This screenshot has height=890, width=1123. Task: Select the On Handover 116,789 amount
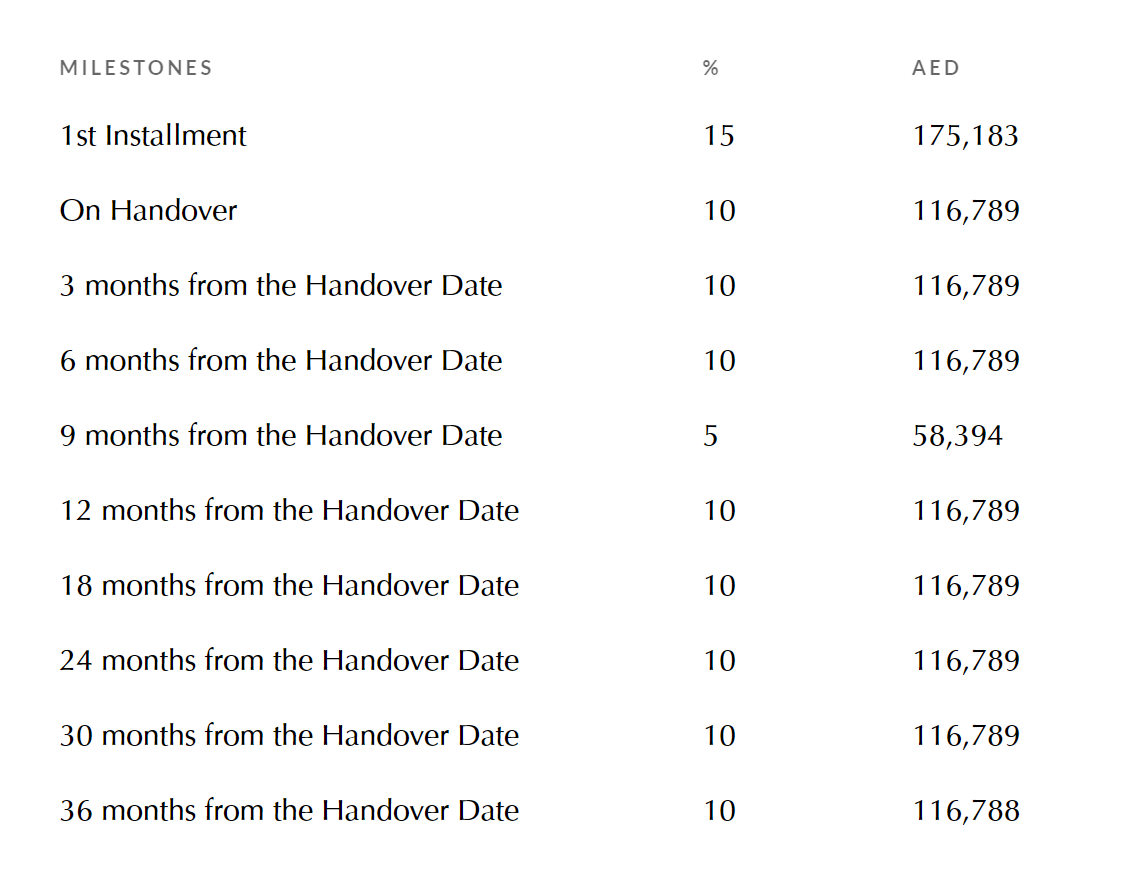pos(965,211)
